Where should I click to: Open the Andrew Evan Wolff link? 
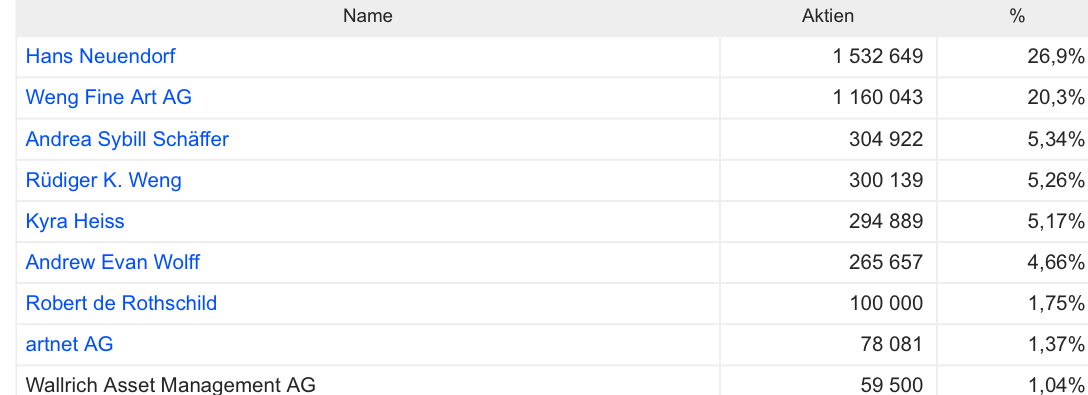click(113, 262)
